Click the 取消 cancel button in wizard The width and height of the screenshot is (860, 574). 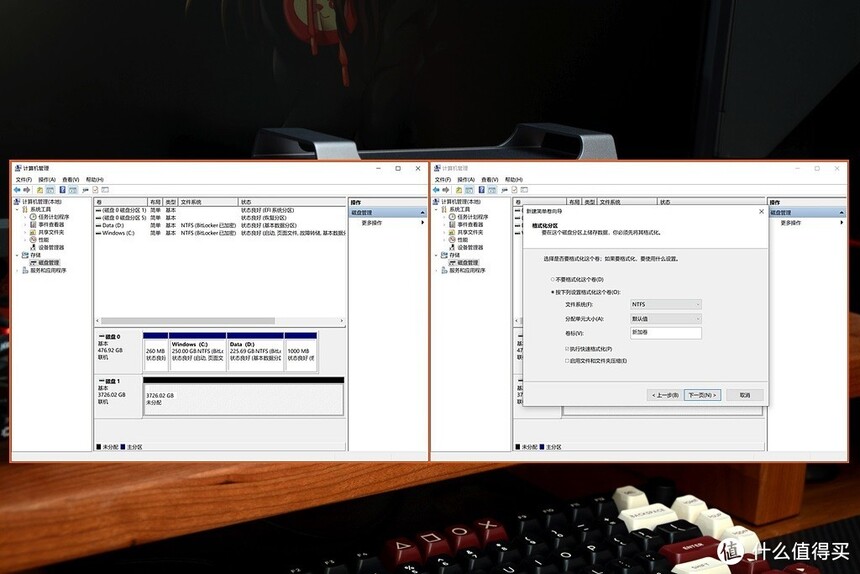click(x=745, y=395)
